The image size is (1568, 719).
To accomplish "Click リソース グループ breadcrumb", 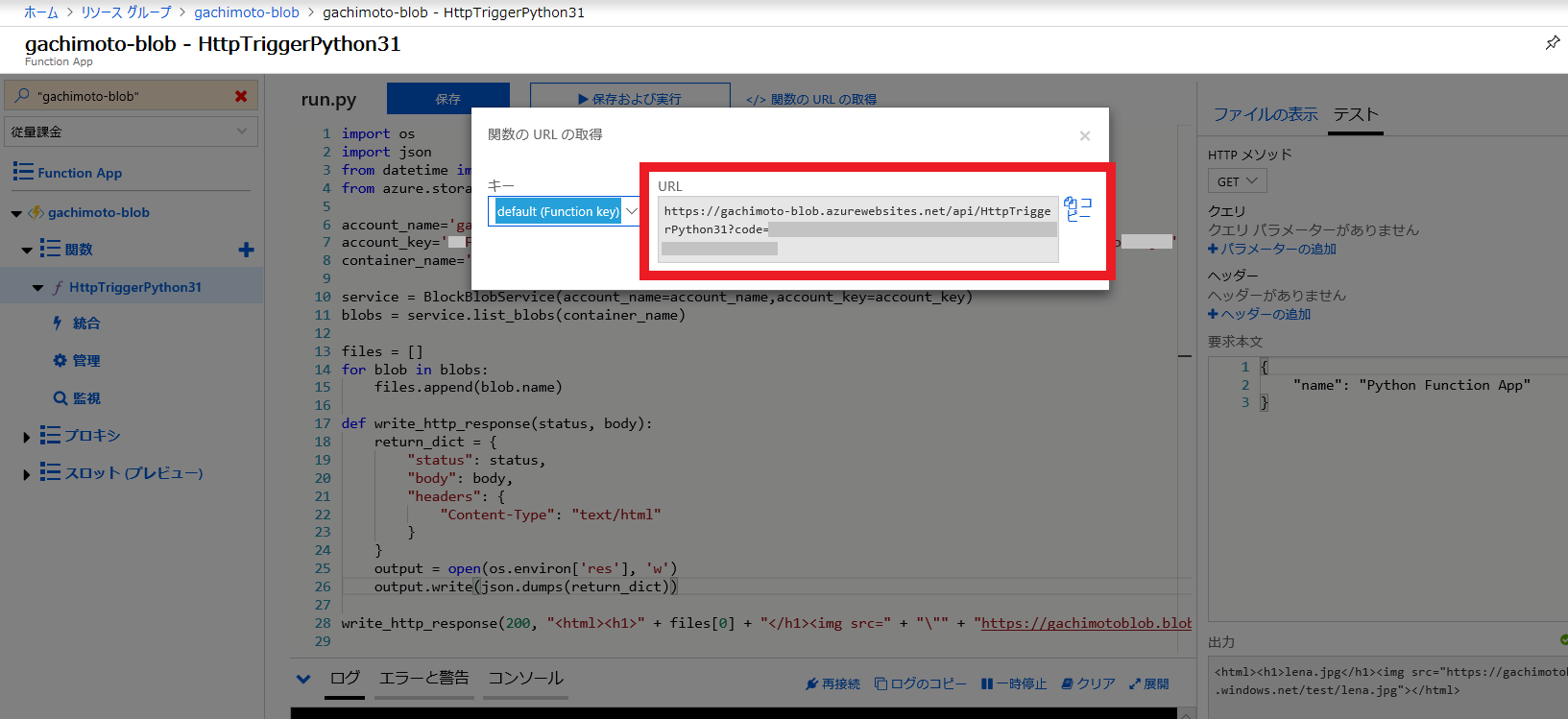I will pos(126,12).
